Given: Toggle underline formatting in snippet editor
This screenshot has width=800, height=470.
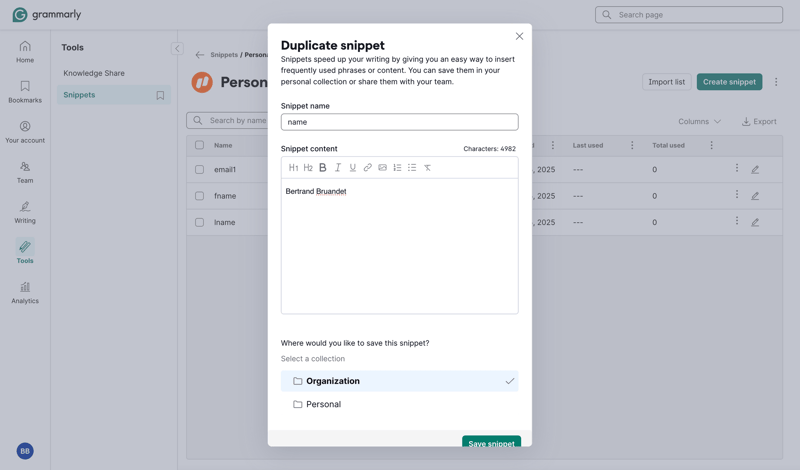Looking at the screenshot, I should coord(352,167).
